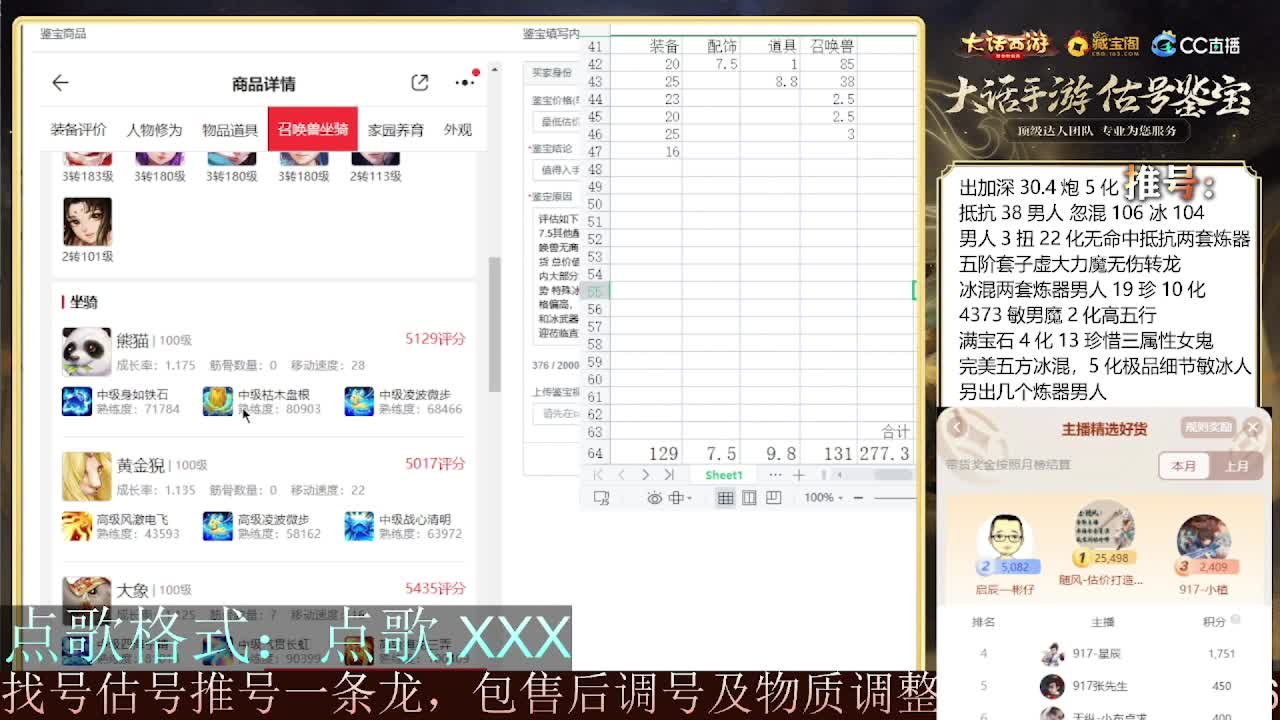Click the 鉴宝原因 text area
The width and height of the screenshot is (1280, 720).
pos(557,277)
